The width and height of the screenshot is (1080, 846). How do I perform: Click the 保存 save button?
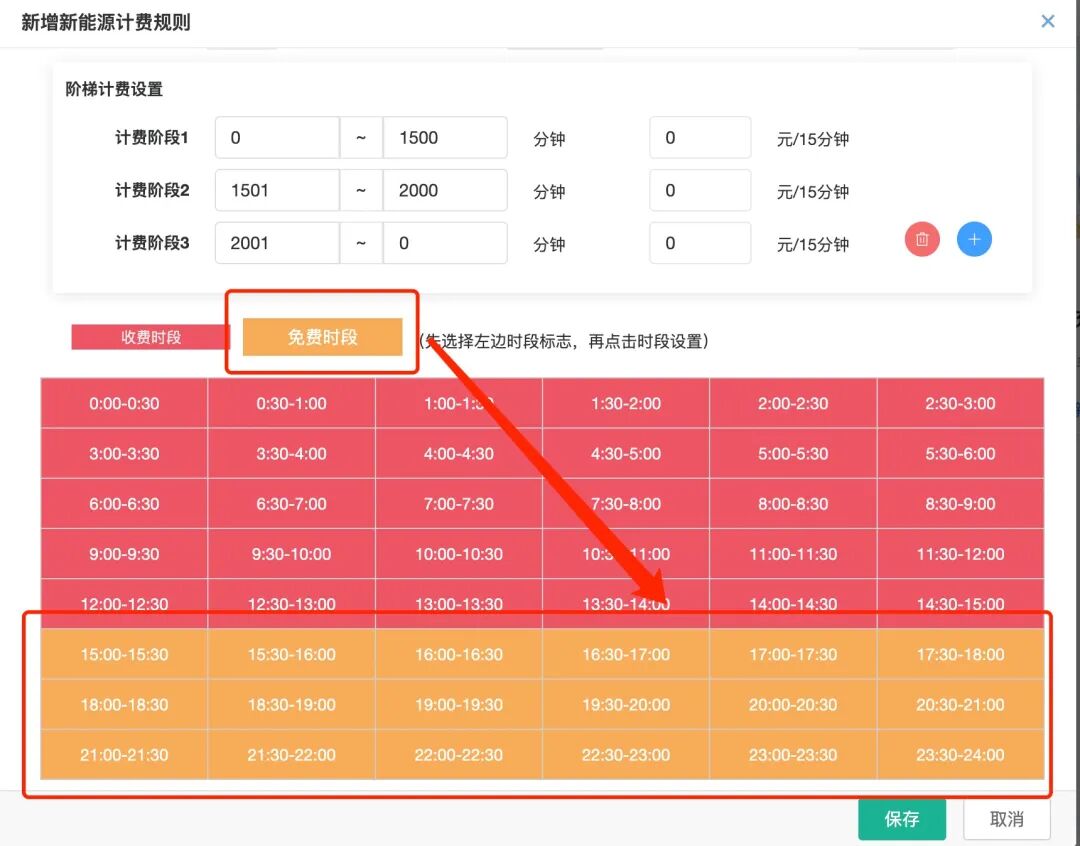pyautogui.click(x=902, y=819)
